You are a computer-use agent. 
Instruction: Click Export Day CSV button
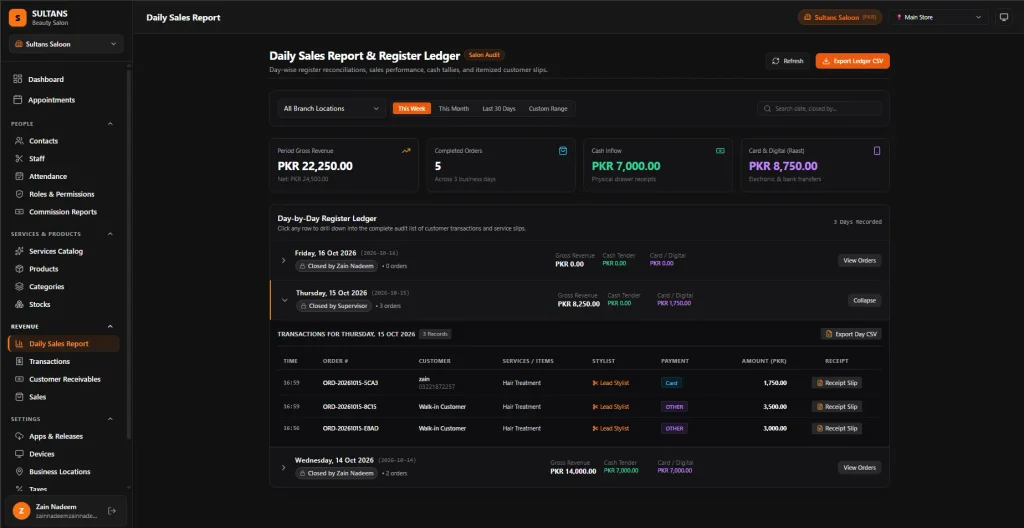pos(851,334)
